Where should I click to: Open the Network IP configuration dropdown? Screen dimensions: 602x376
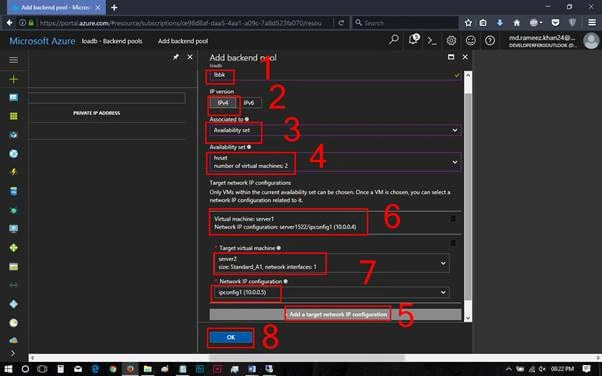pyautogui.click(x=331, y=292)
